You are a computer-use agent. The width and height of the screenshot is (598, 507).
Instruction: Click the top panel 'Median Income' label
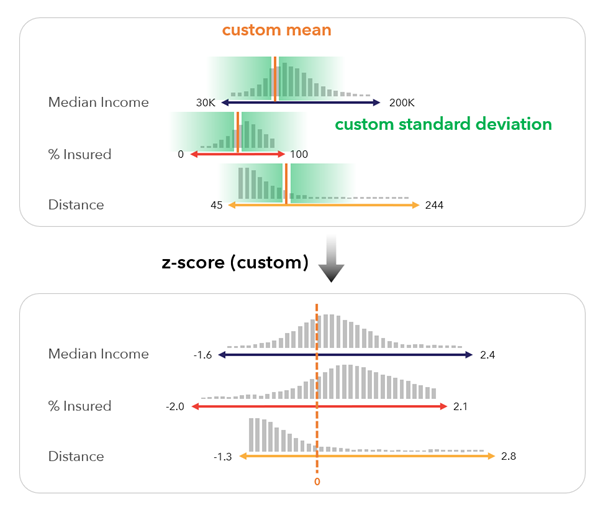[x=98, y=102]
